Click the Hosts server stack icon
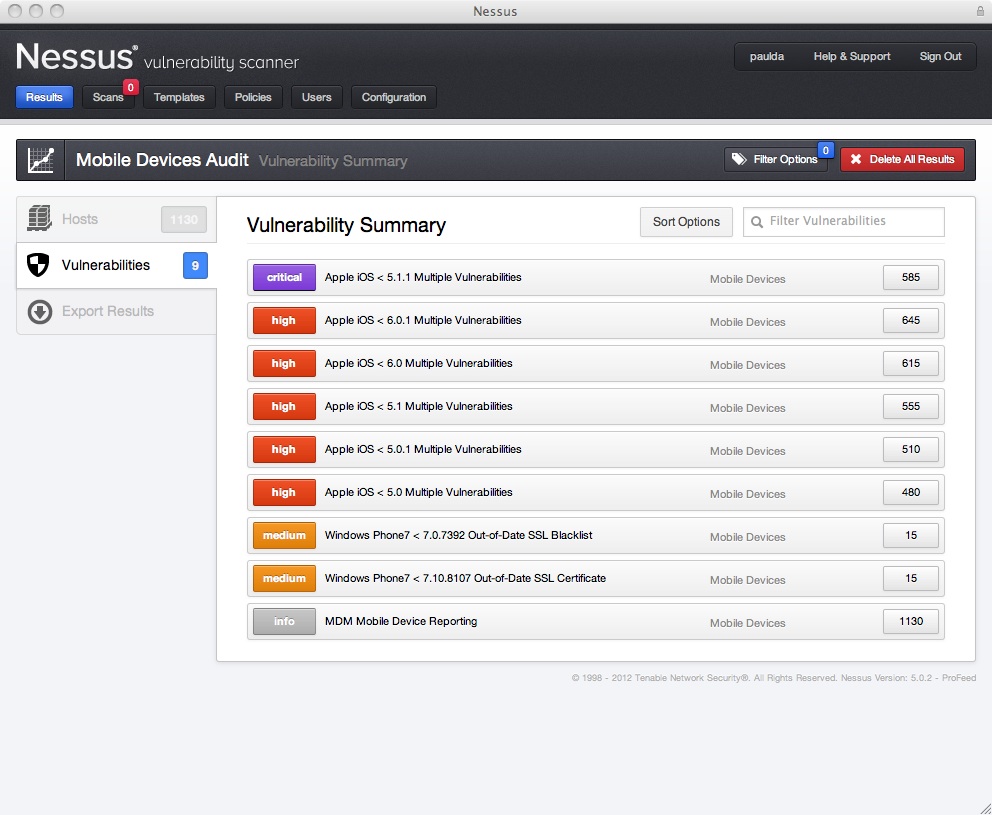 (x=39, y=219)
